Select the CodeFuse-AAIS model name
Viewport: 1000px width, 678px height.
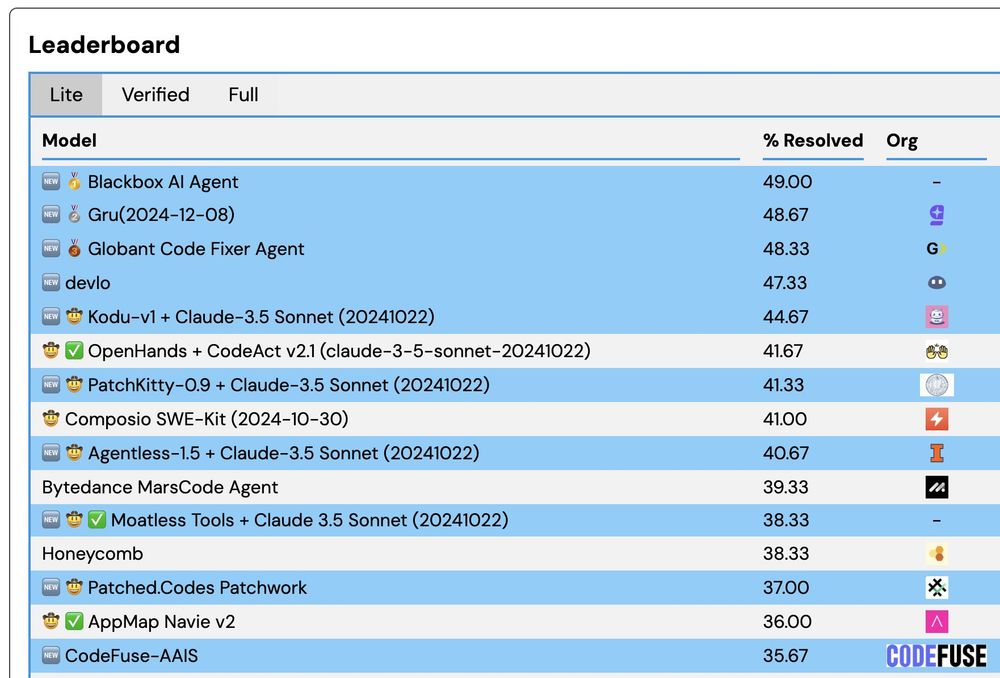point(131,656)
